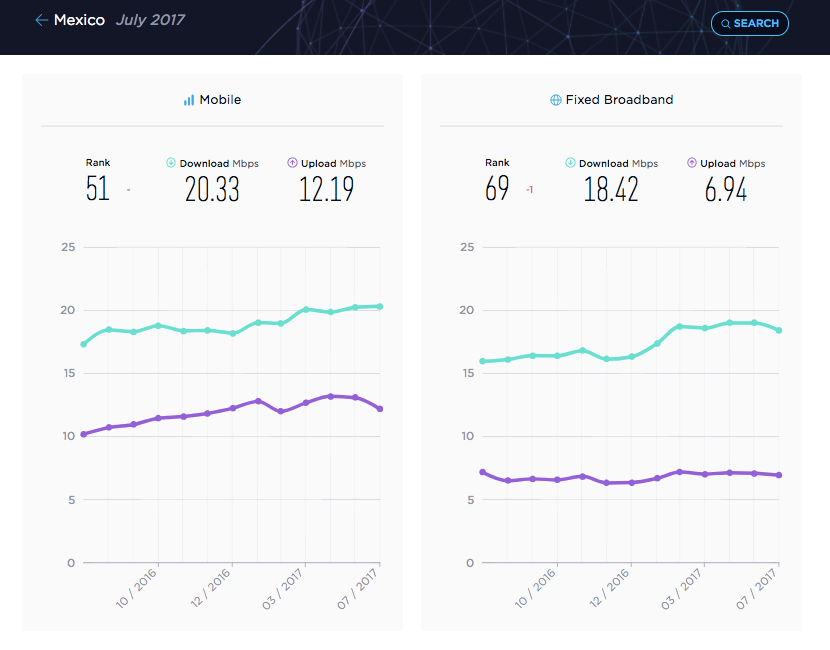Click the magnifier icon in Search
Image resolution: width=830 pixels, height=650 pixels.
point(726,24)
